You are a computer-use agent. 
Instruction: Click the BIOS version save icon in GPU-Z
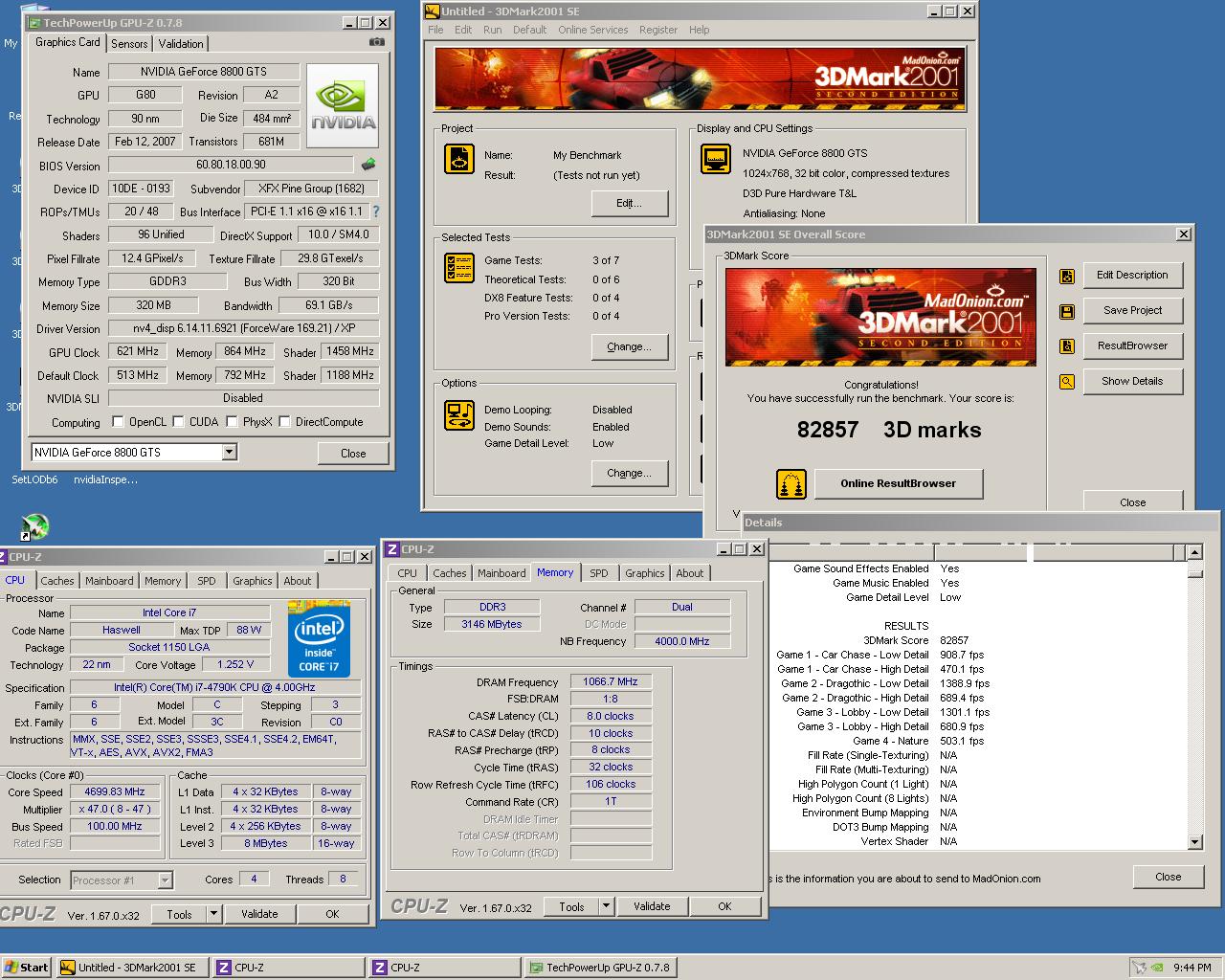coord(368,165)
